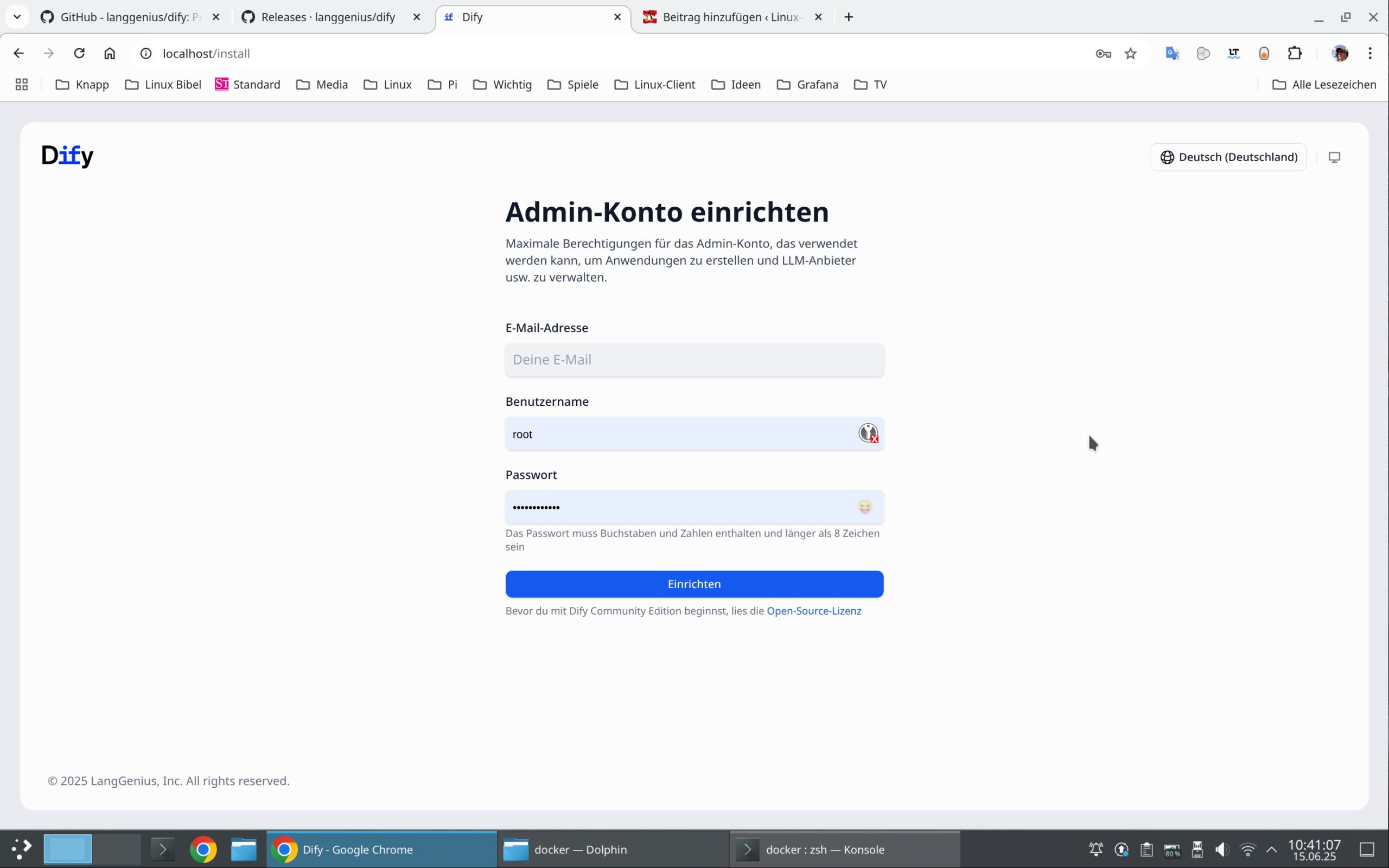Switch to the GitHub langgenius/dify tab
The image size is (1389, 868).
click(x=130, y=17)
